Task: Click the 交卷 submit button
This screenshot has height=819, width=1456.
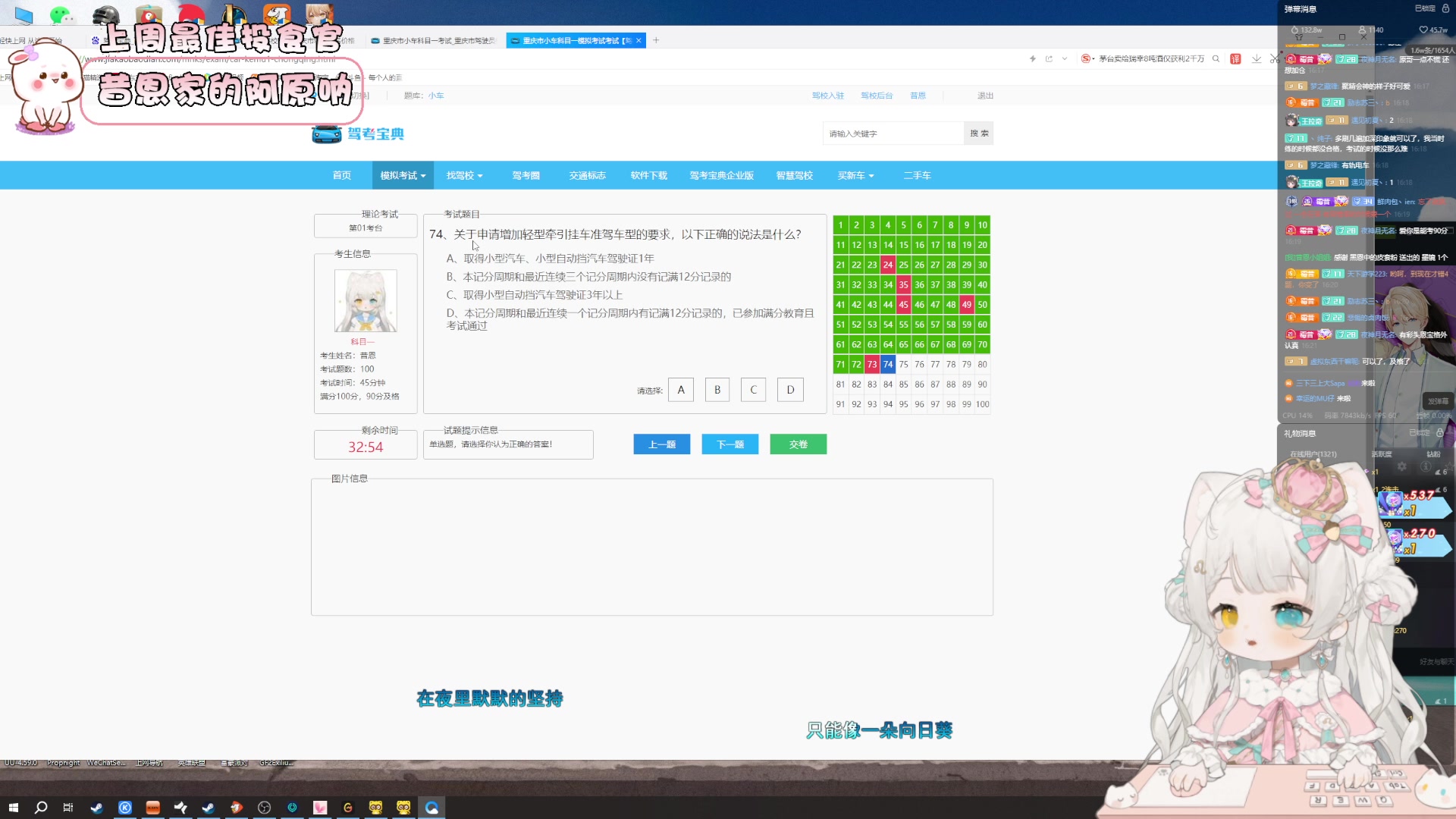Action: tap(798, 444)
